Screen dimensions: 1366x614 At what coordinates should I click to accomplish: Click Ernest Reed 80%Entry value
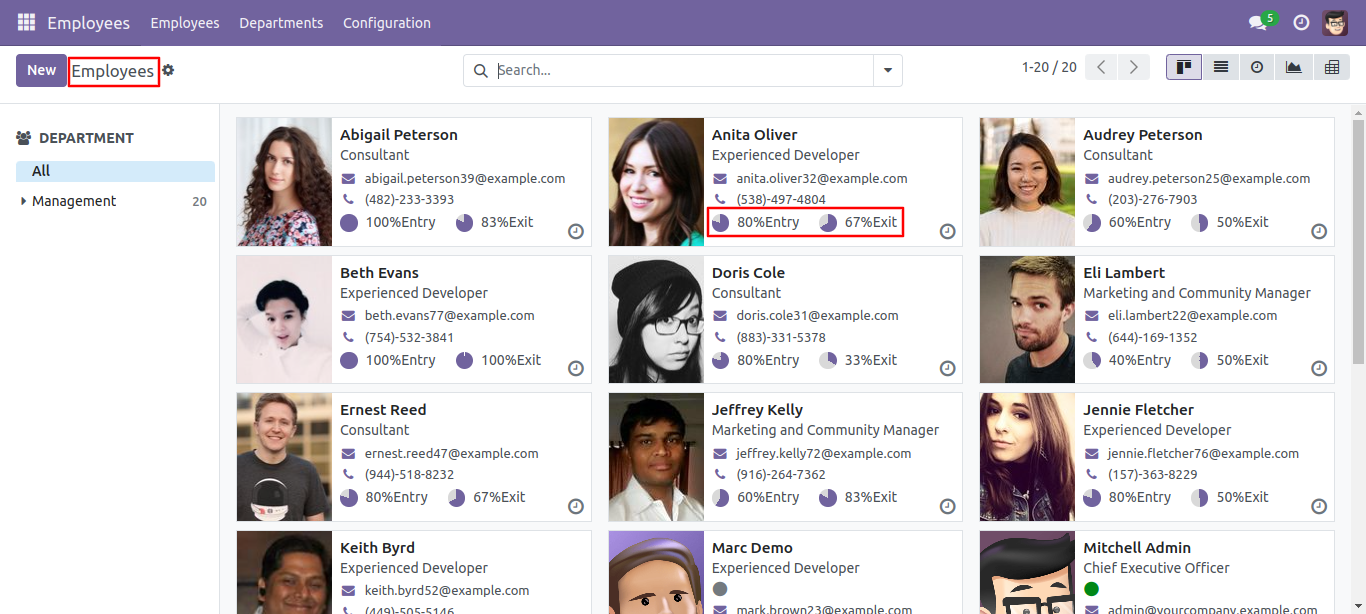coord(396,497)
